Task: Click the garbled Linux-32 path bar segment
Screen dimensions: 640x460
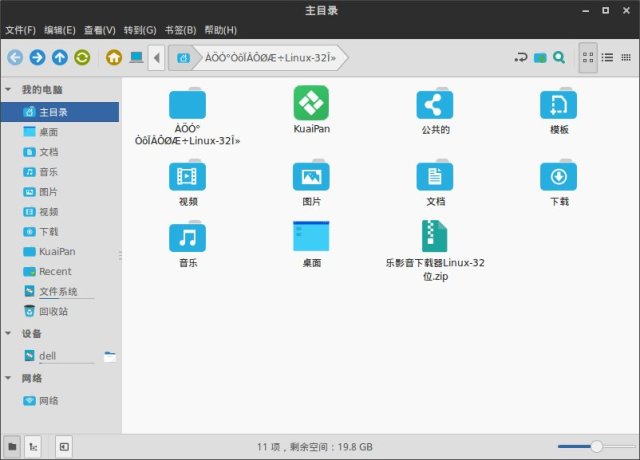Action: (x=270, y=58)
